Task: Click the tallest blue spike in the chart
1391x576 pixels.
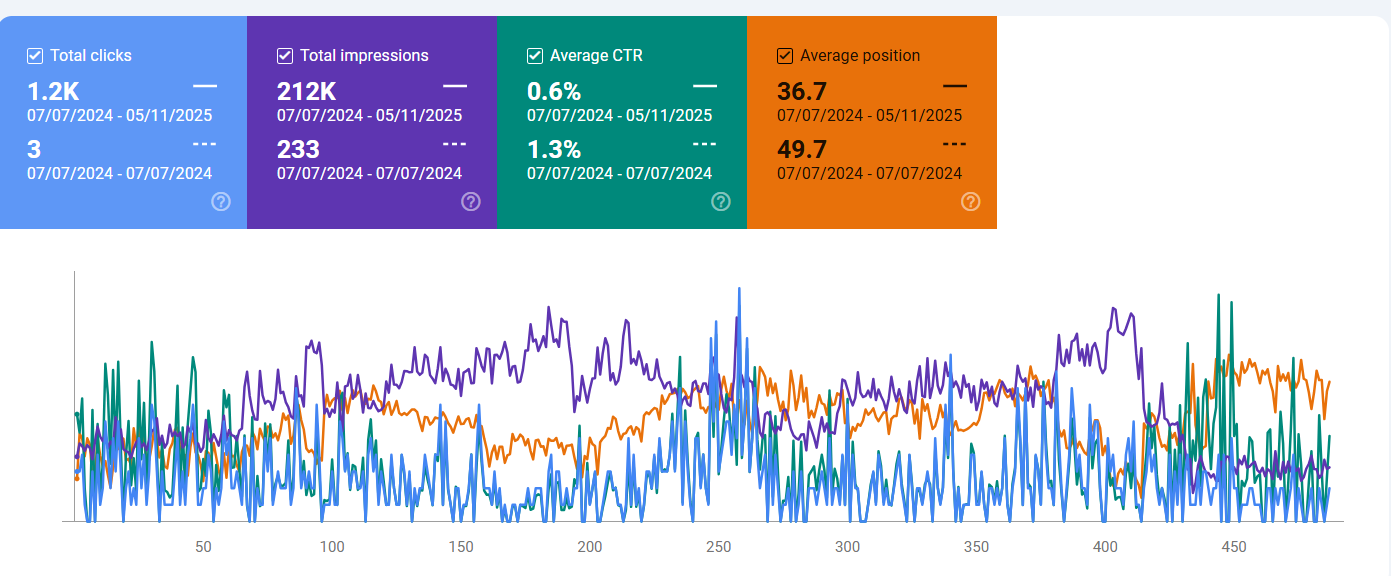Action: 739,290
